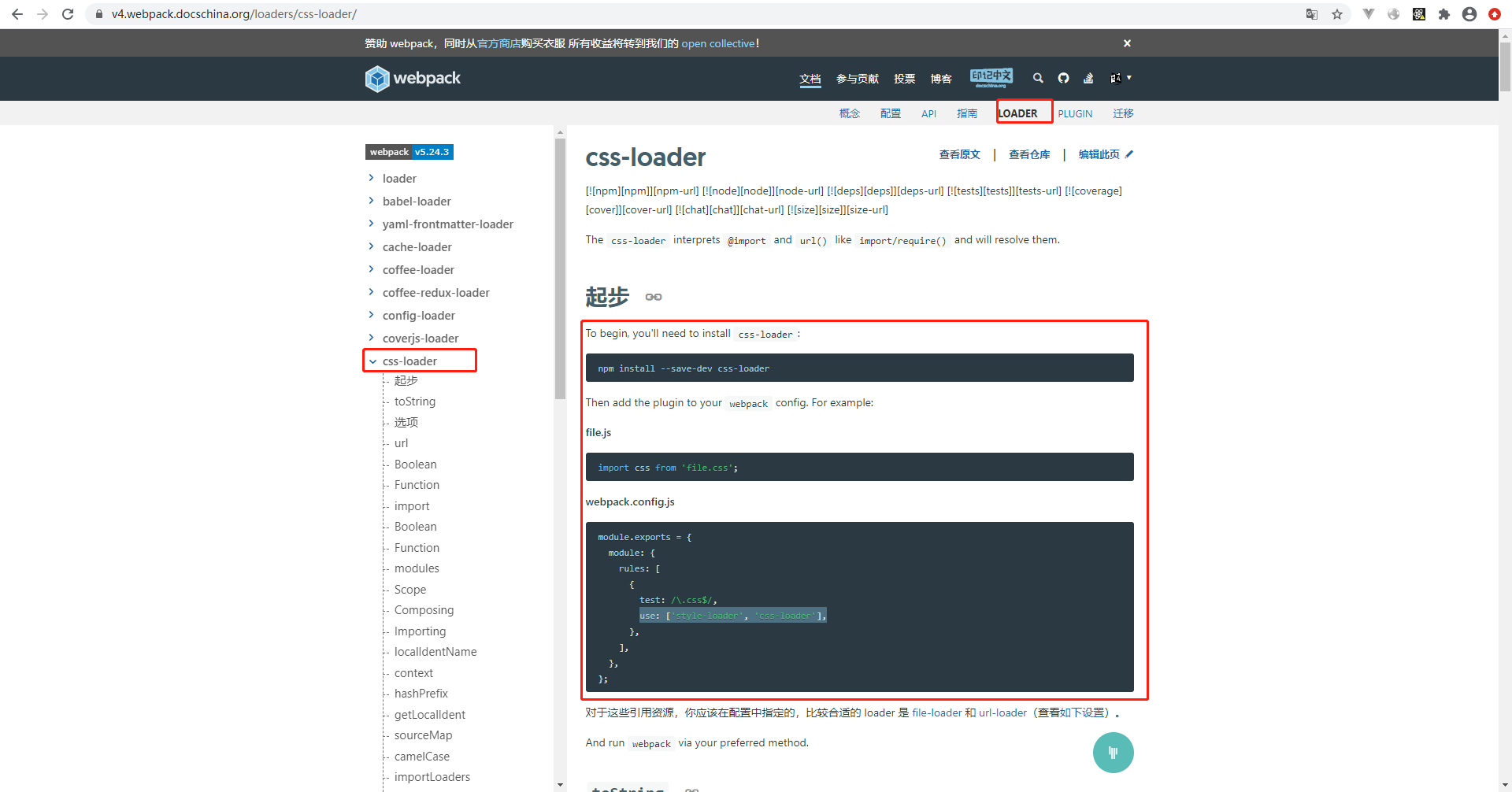The width and height of the screenshot is (1512, 792).
Task: Open the 文档 menu item
Action: click(810, 79)
